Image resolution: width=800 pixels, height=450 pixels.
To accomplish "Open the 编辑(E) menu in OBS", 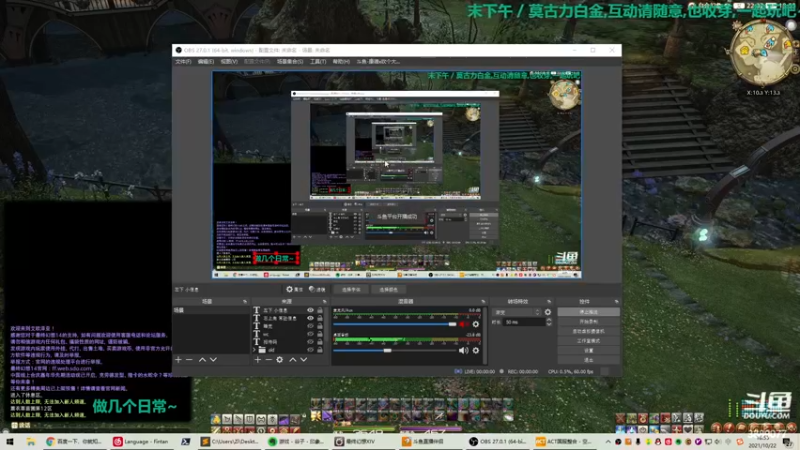I will click(206, 62).
